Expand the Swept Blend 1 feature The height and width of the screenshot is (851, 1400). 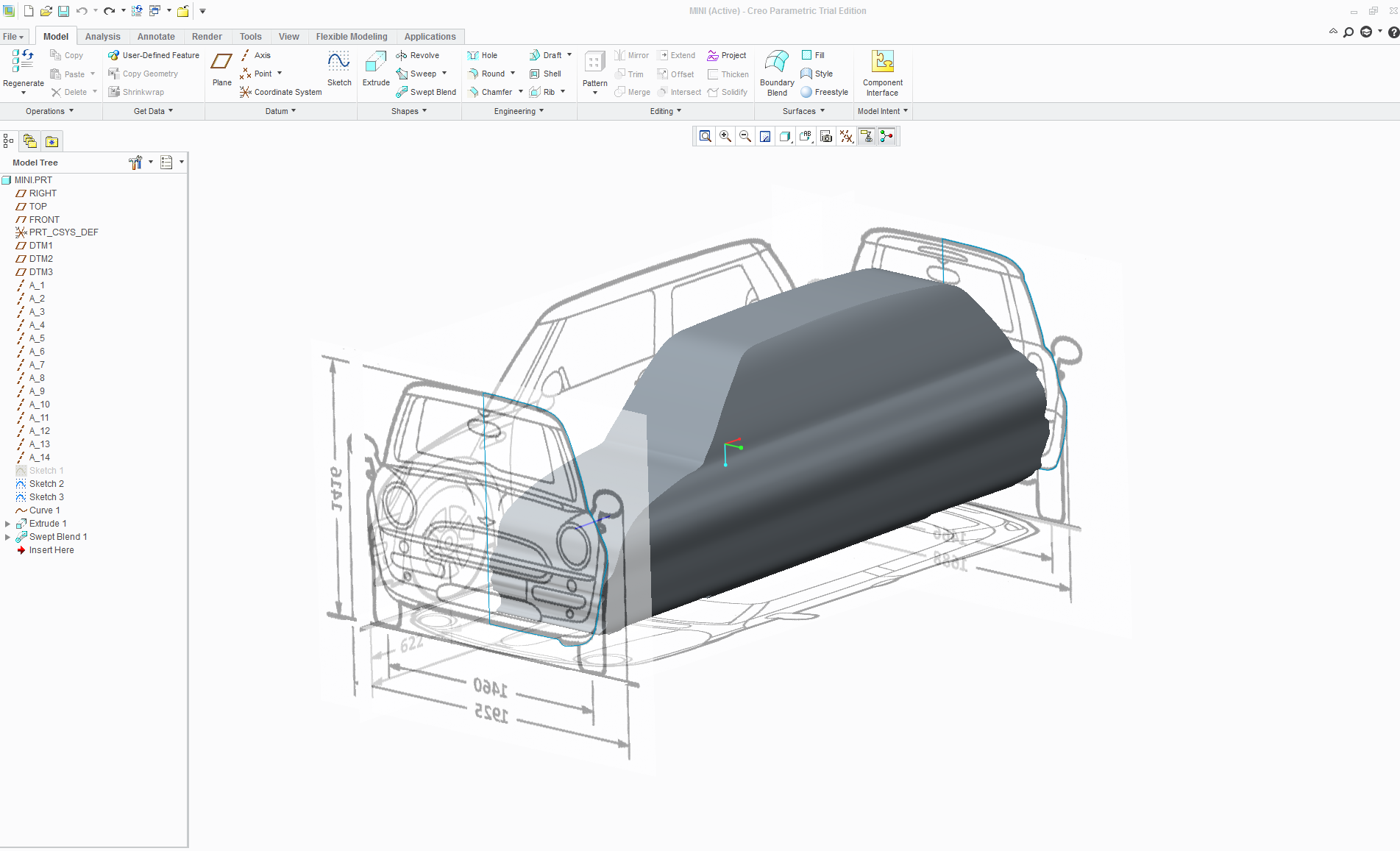click(x=7, y=537)
